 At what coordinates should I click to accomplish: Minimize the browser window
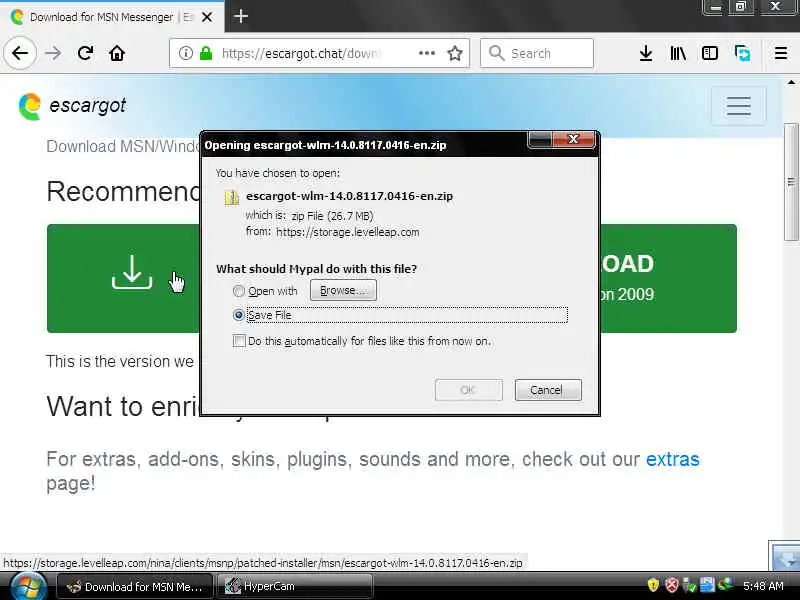[715, 8]
